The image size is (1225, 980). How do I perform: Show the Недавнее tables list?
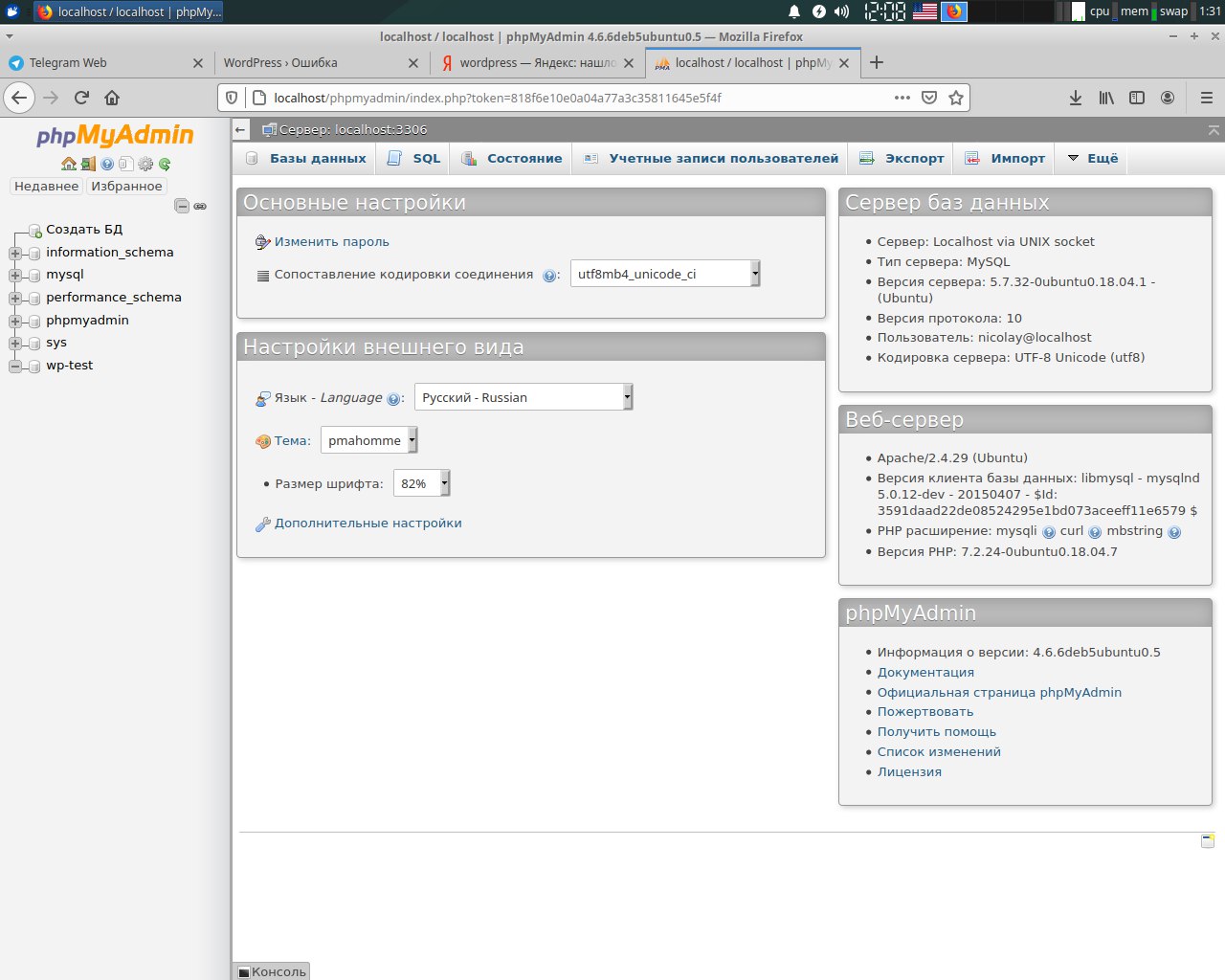point(46,187)
